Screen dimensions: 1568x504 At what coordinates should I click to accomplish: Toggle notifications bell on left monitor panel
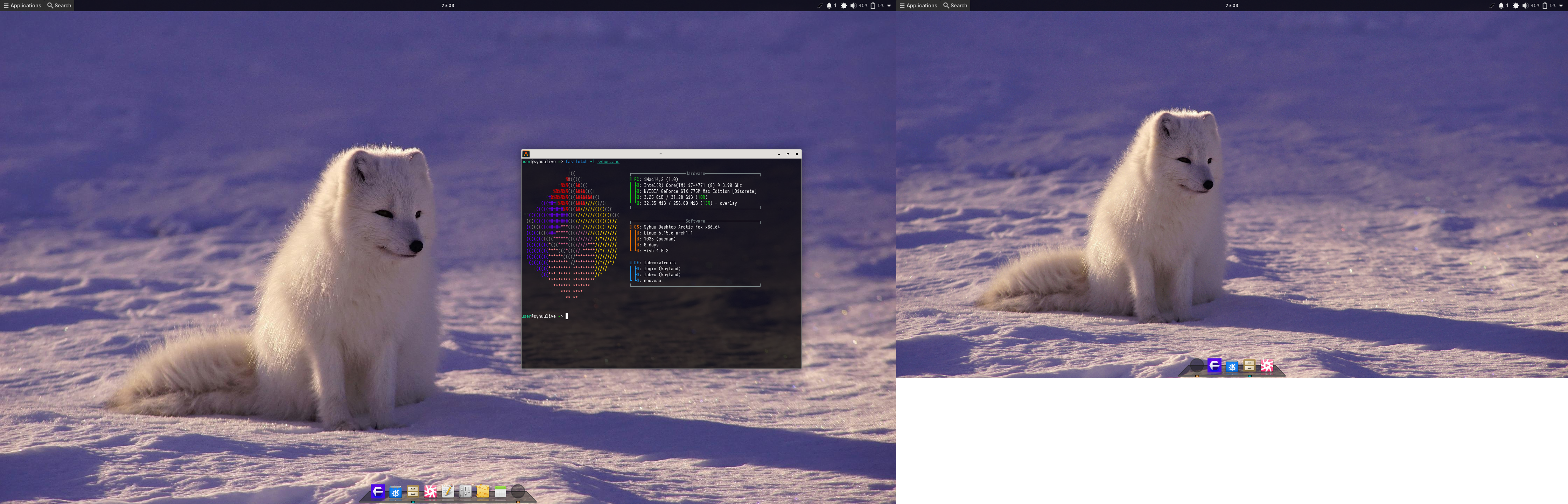828,6
